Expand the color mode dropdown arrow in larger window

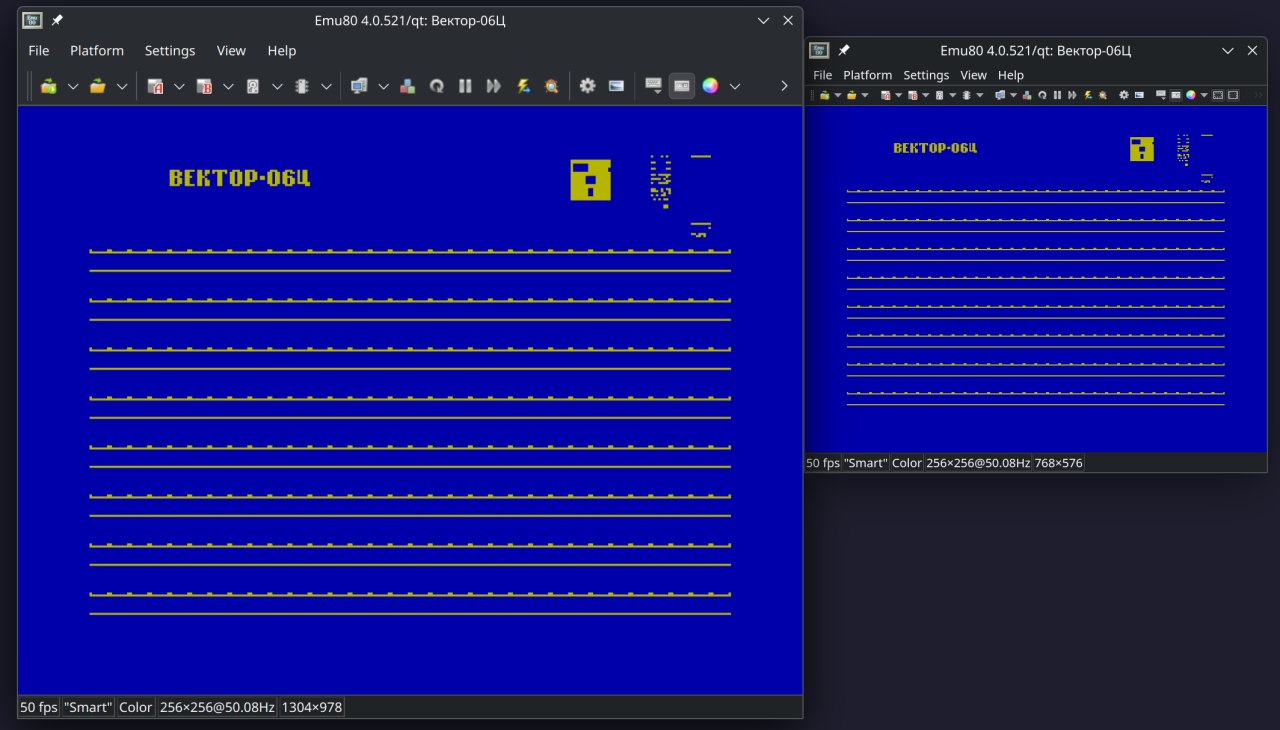(735, 86)
